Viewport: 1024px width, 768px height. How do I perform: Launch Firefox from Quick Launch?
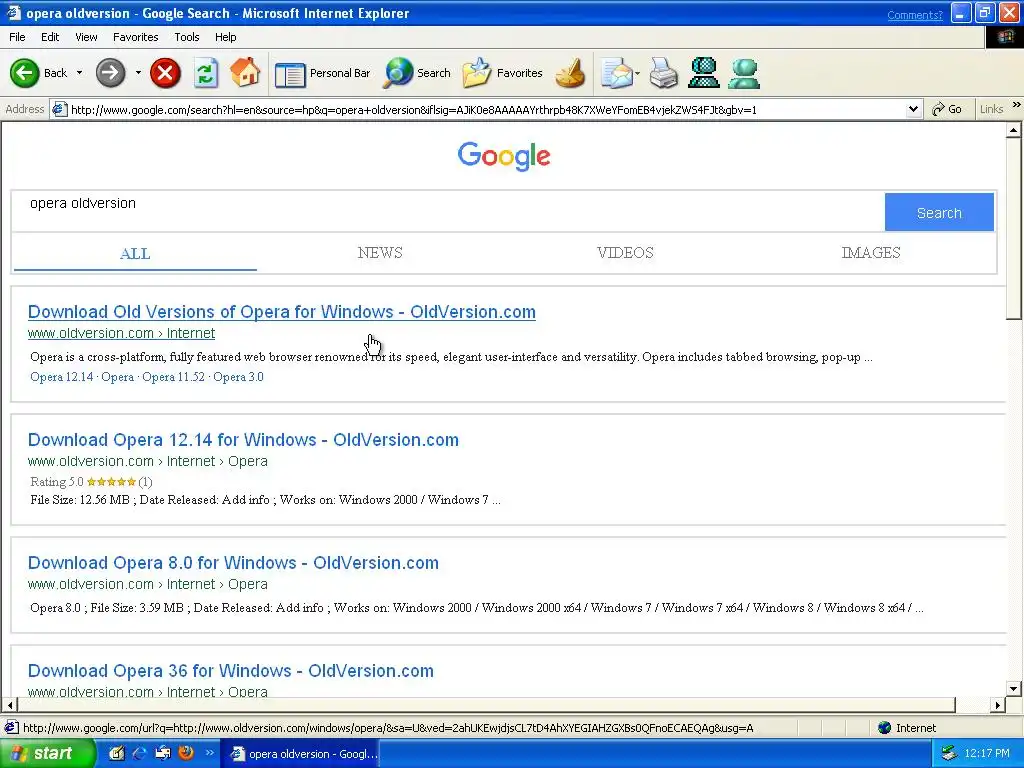tap(186, 752)
